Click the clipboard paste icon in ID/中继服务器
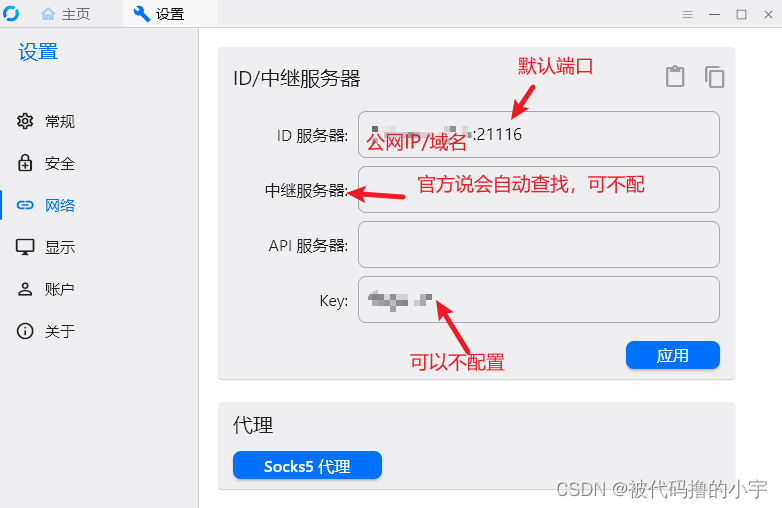The width and height of the screenshot is (782, 508). click(675, 76)
